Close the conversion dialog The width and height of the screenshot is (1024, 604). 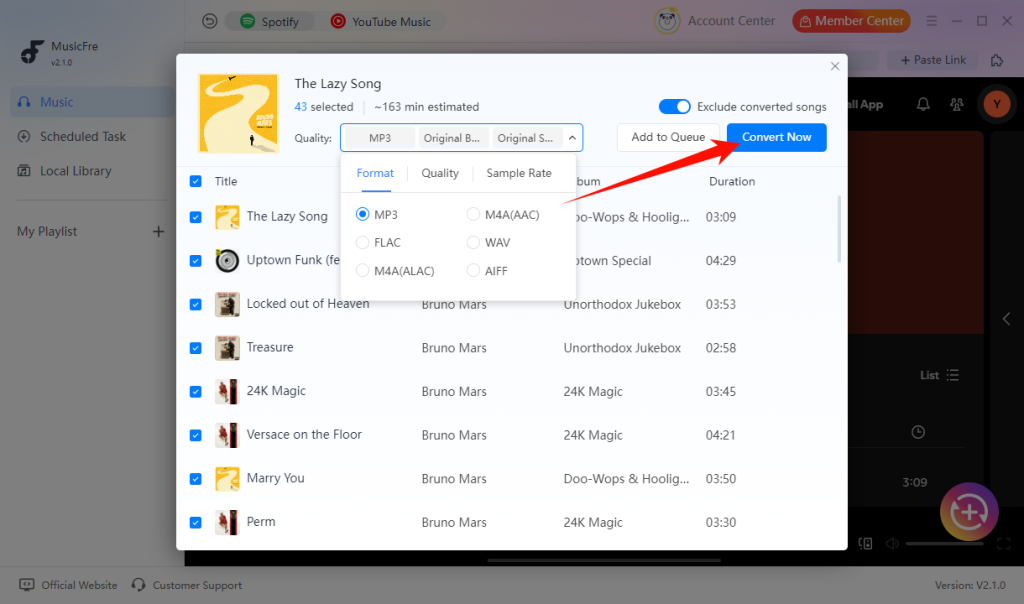click(835, 66)
